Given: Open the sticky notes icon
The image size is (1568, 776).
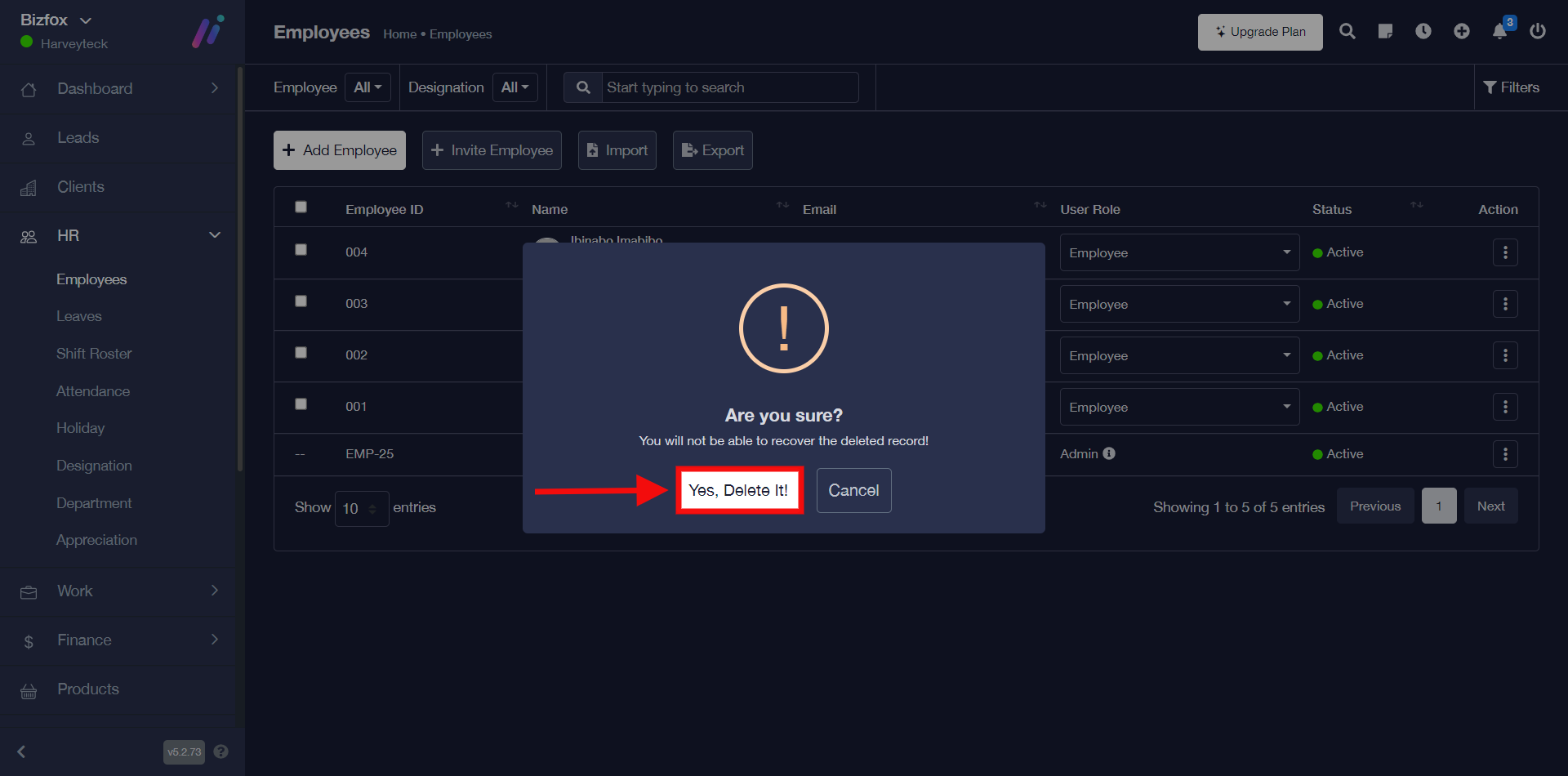Looking at the screenshot, I should (1385, 32).
